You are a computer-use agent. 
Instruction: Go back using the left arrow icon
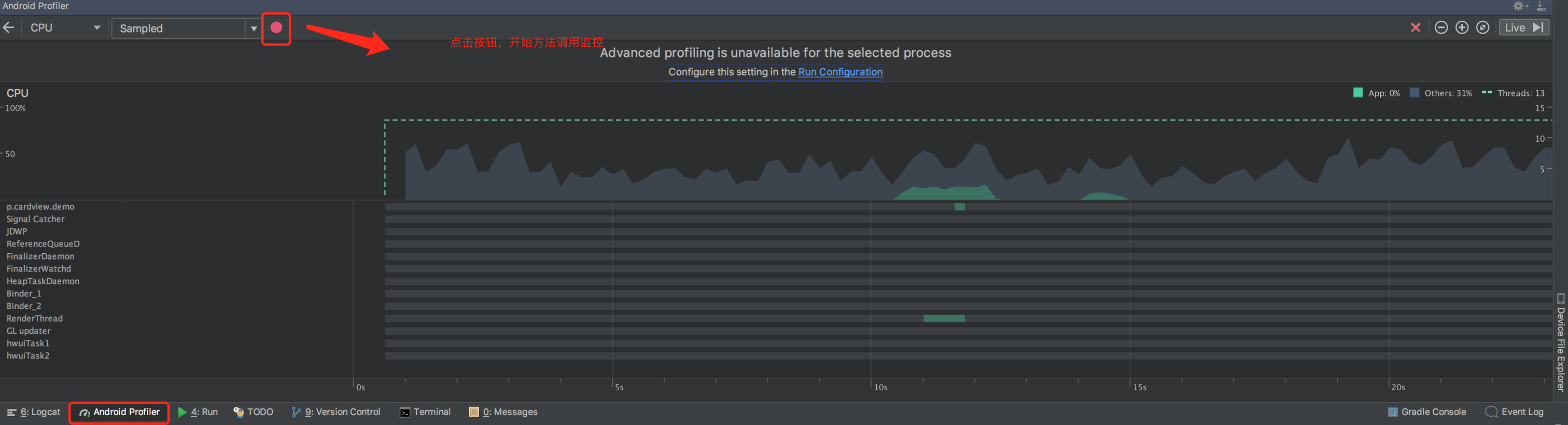(8, 28)
